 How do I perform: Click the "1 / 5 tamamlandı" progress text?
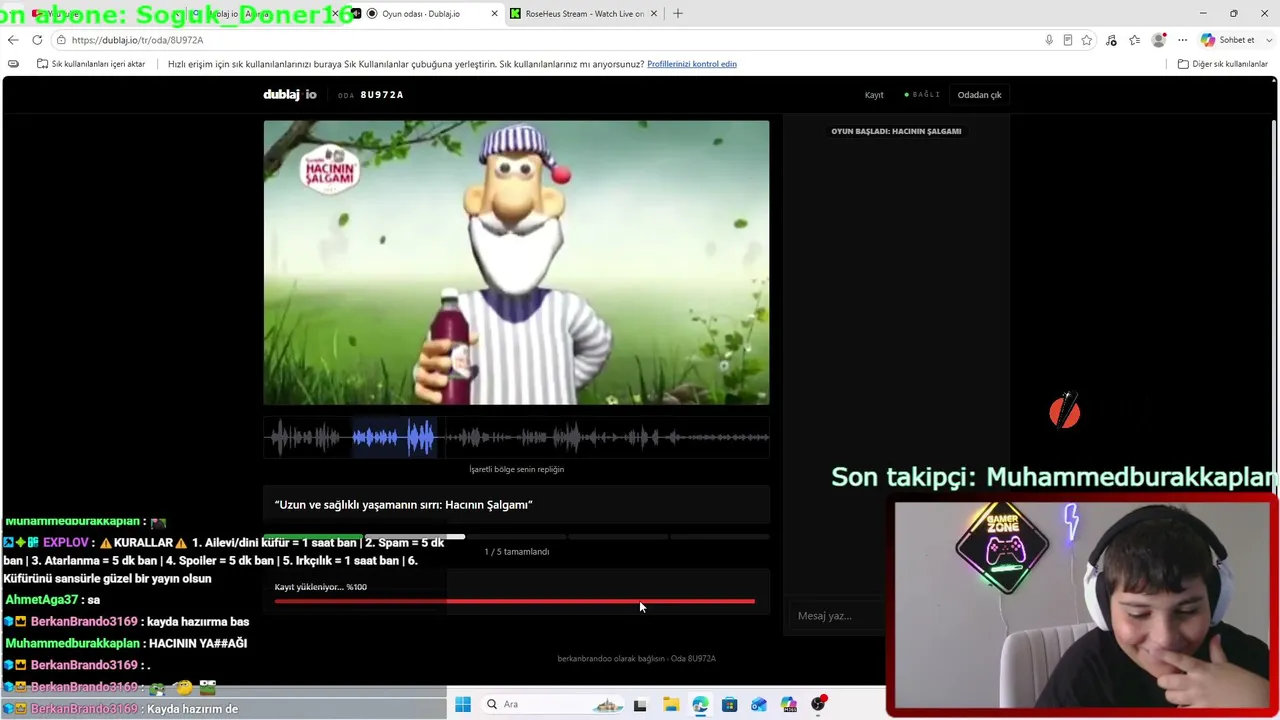(516, 552)
